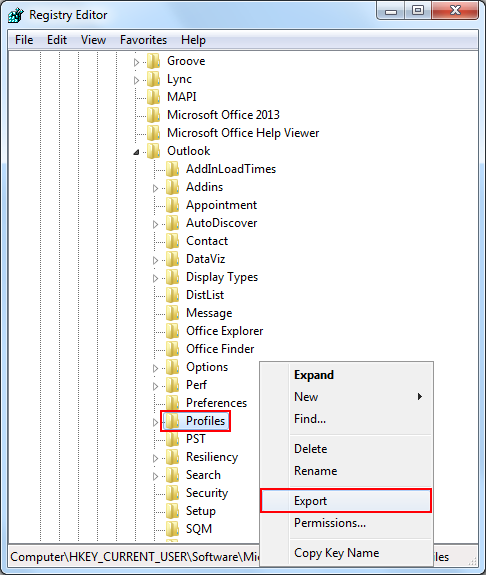Select the Outlook folder icon
This screenshot has height=575, width=486.
(153, 151)
